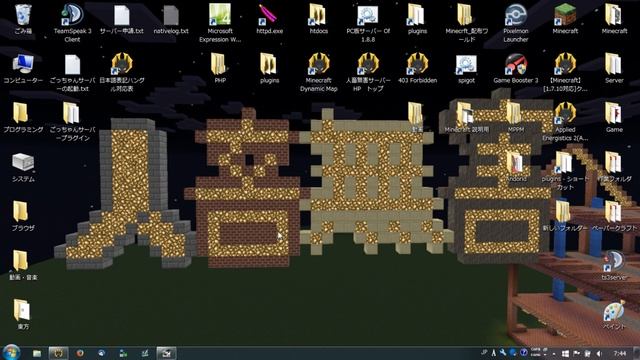Open the Microsoft Expression Web shortcut
This screenshot has height=360, width=640.
click(x=220, y=23)
